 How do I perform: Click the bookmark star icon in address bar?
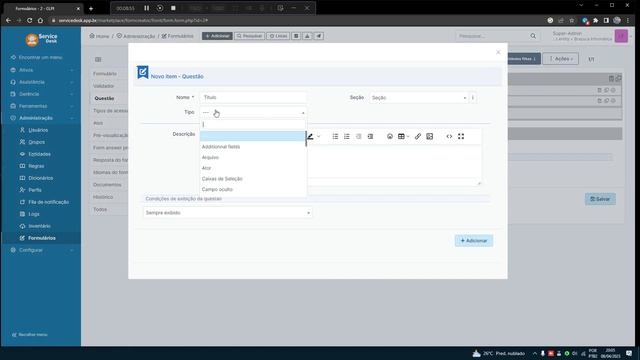(572, 20)
